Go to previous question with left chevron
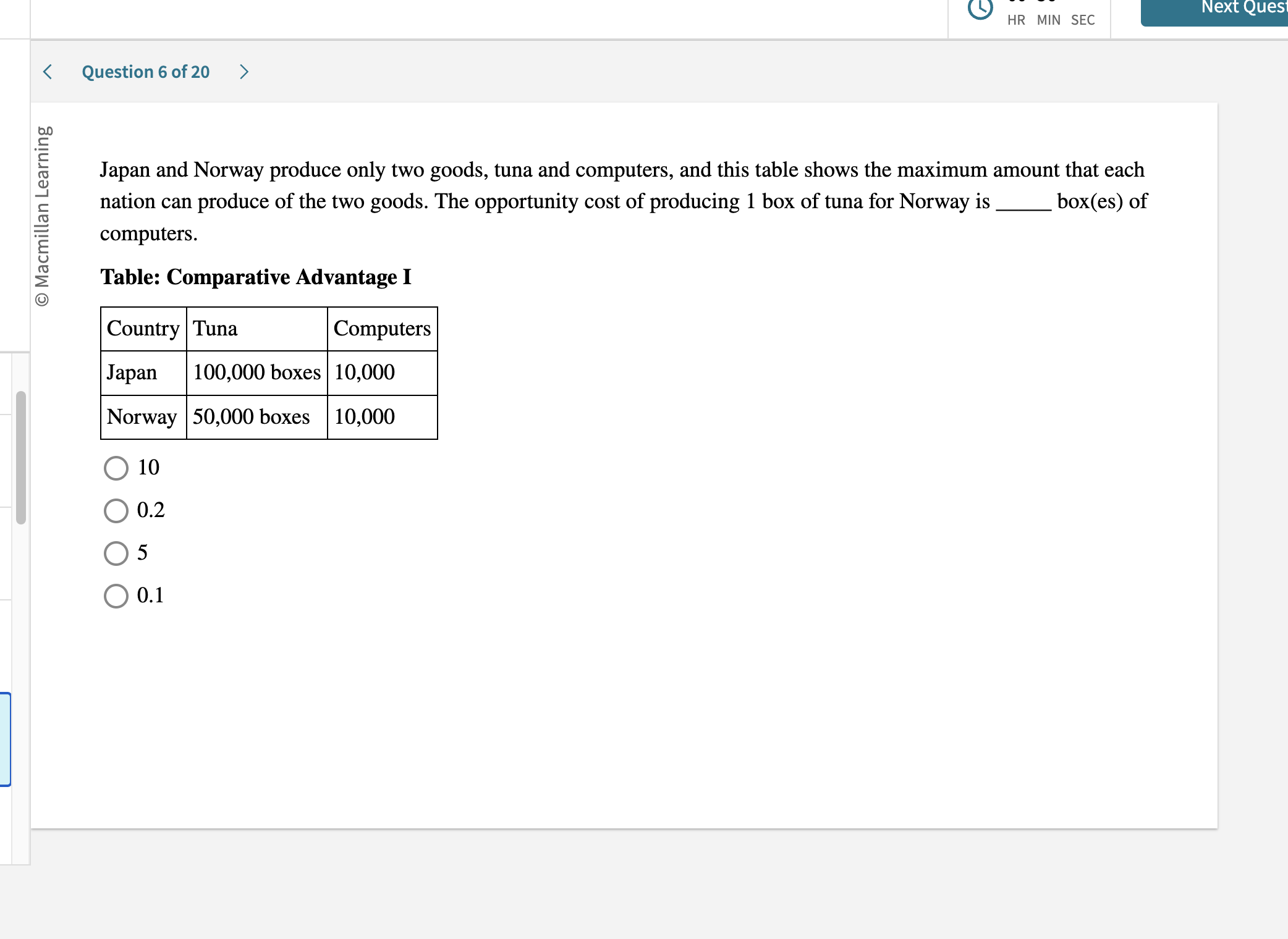1288x939 pixels. (x=48, y=72)
